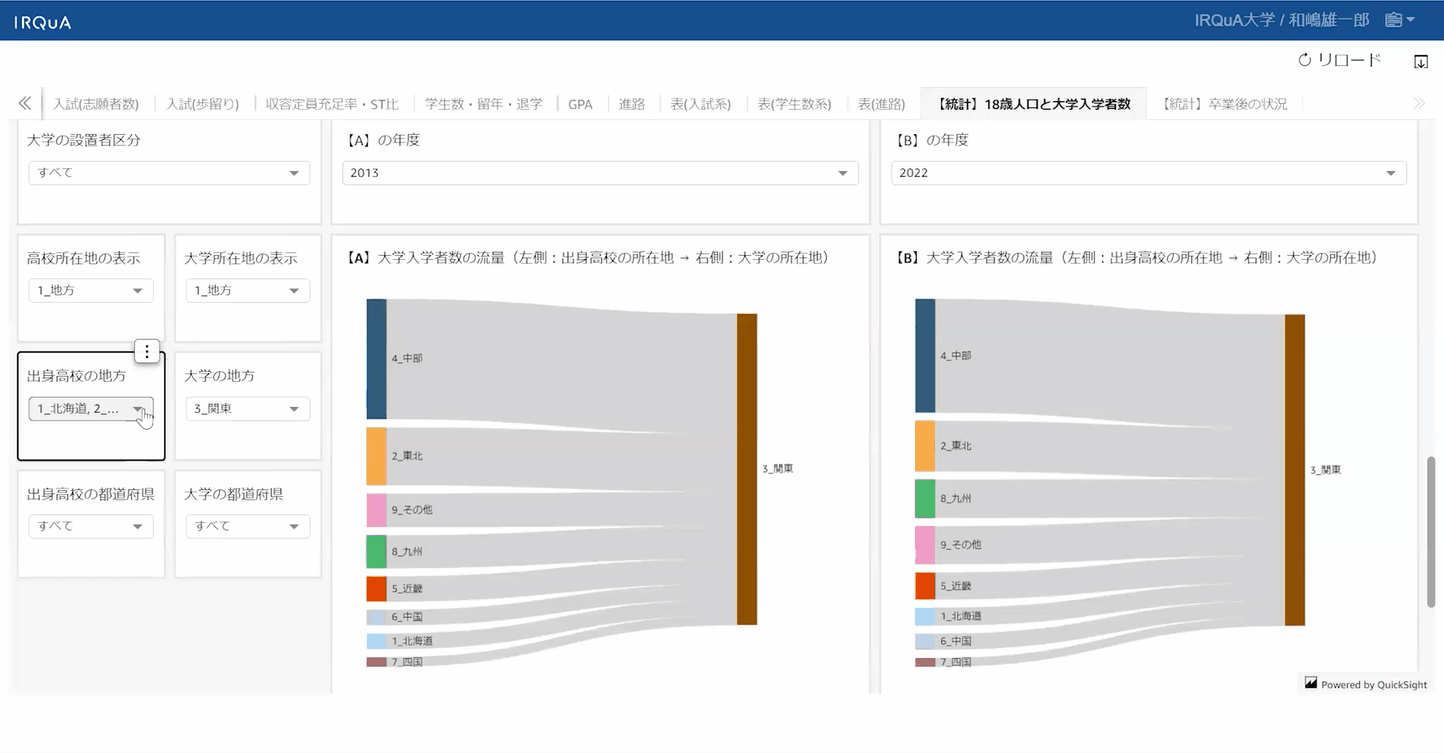Open the 大学の地方 dropdown set to 3_関東
1444x753 pixels.
(x=247, y=409)
